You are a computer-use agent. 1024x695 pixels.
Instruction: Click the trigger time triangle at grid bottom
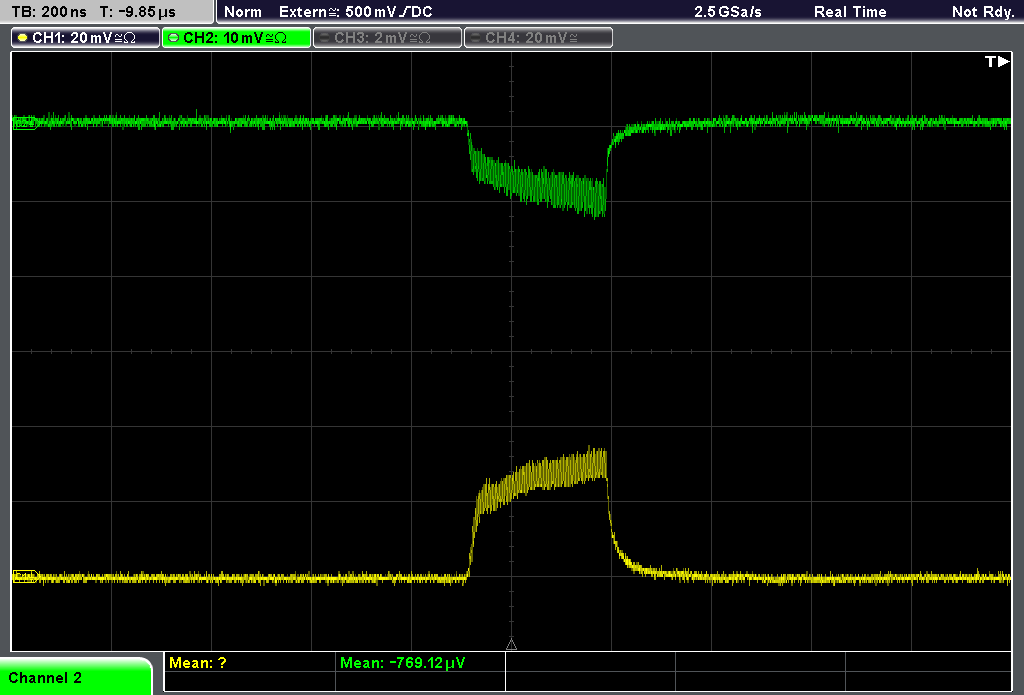511,644
